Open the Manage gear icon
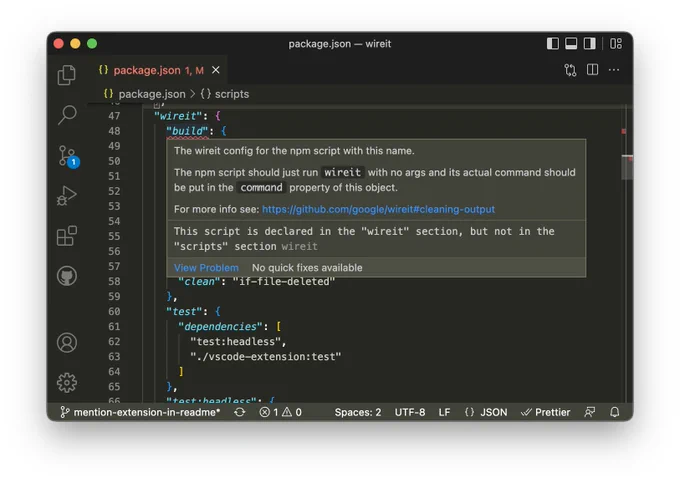 click(x=67, y=383)
